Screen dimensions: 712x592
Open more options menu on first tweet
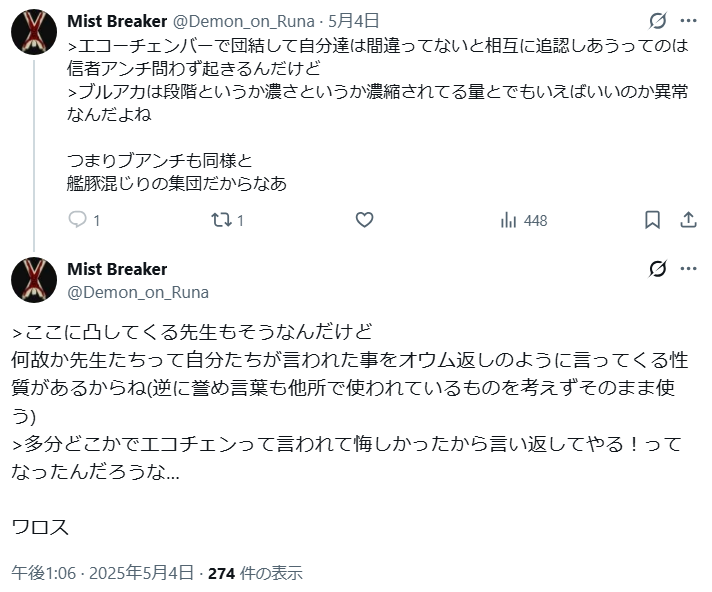click(688, 21)
